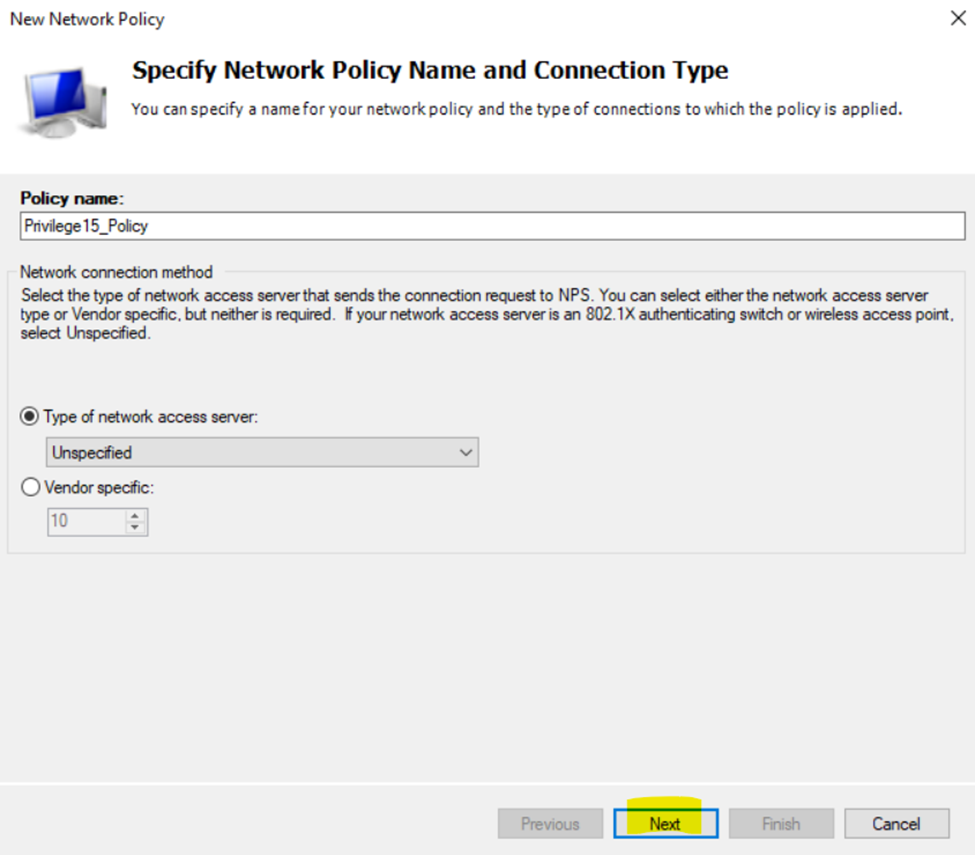975x855 pixels.
Task: Click the Type of network access server label text
Action: pyautogui.click(x=150, y=416)
